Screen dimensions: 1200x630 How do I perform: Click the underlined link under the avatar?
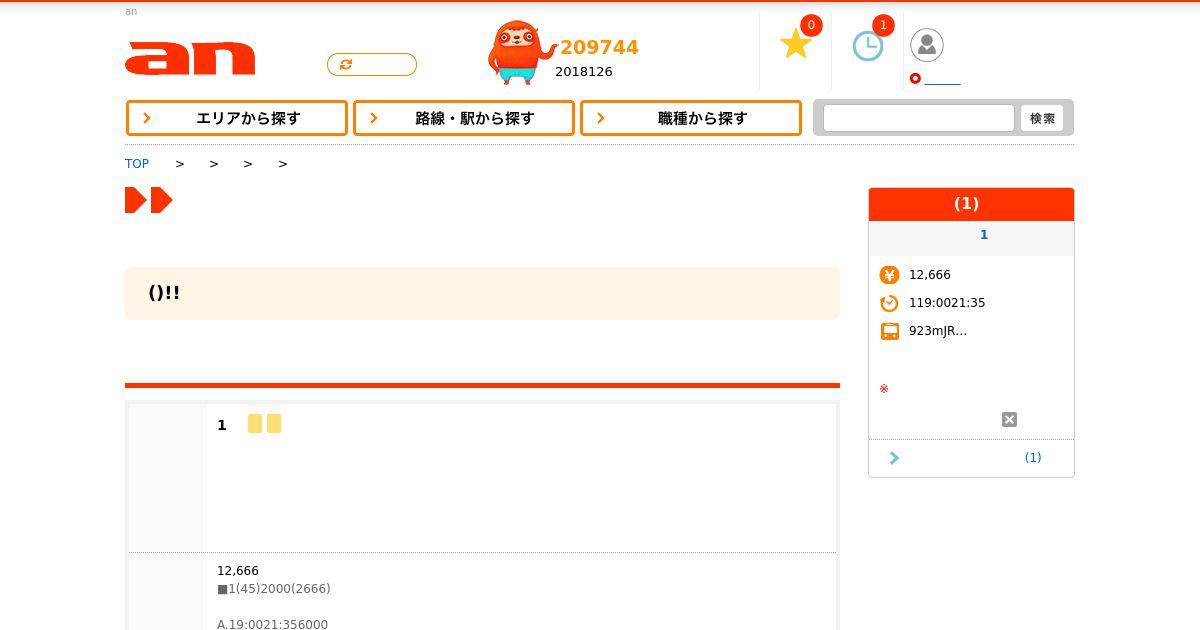coord(942,79)
